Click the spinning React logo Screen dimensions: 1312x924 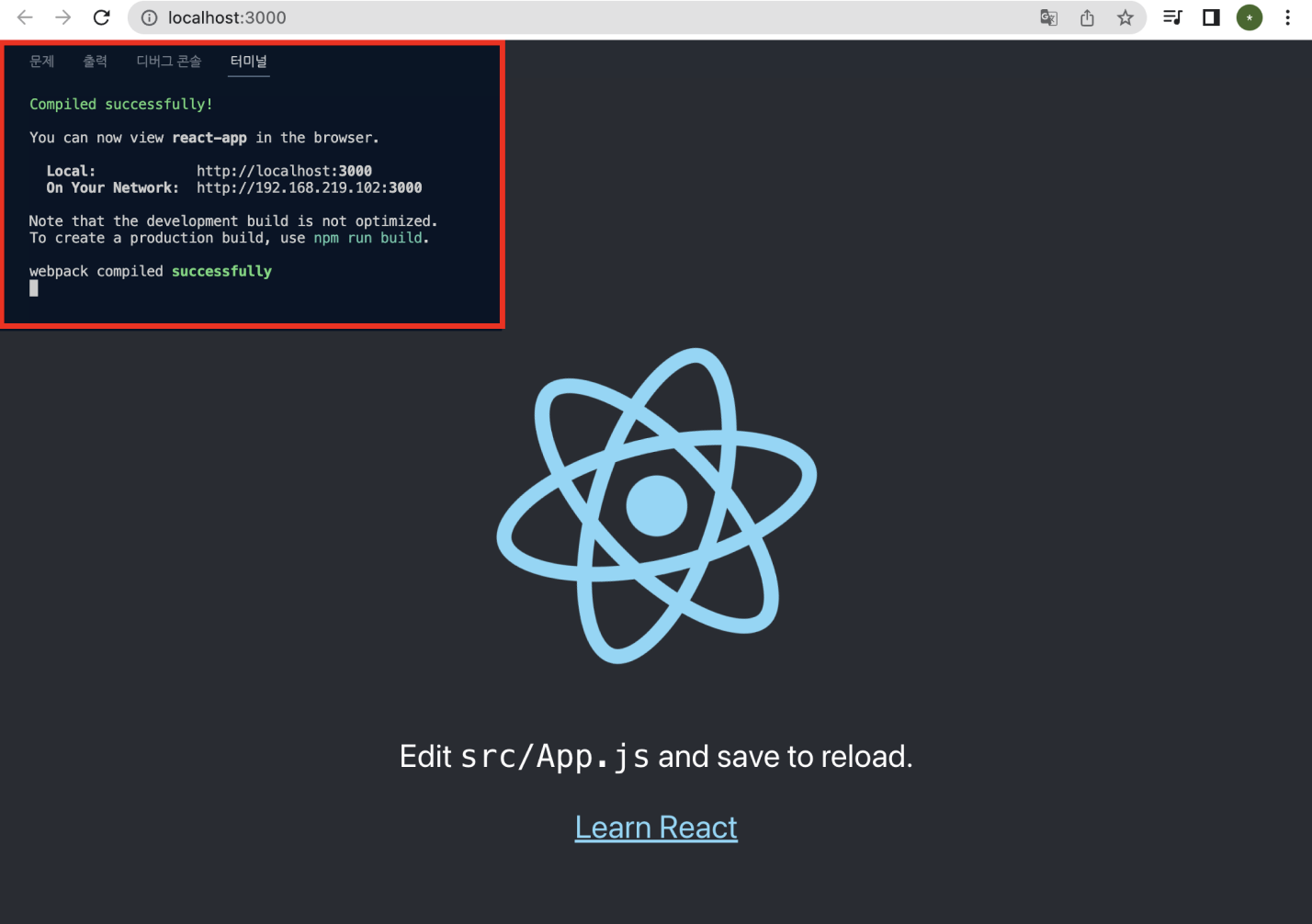point(657,505)
